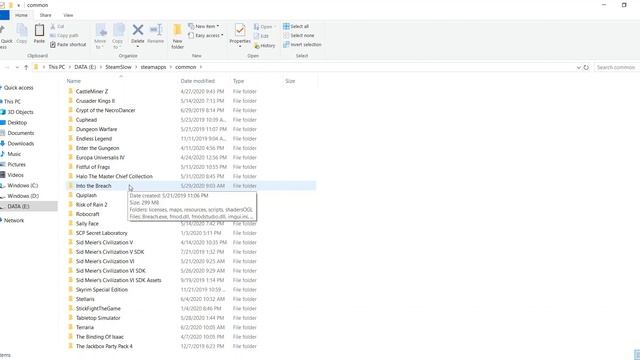Click Invert selection
The height and width of the screenshot is (360, 640).
click(x=302, y=44)
